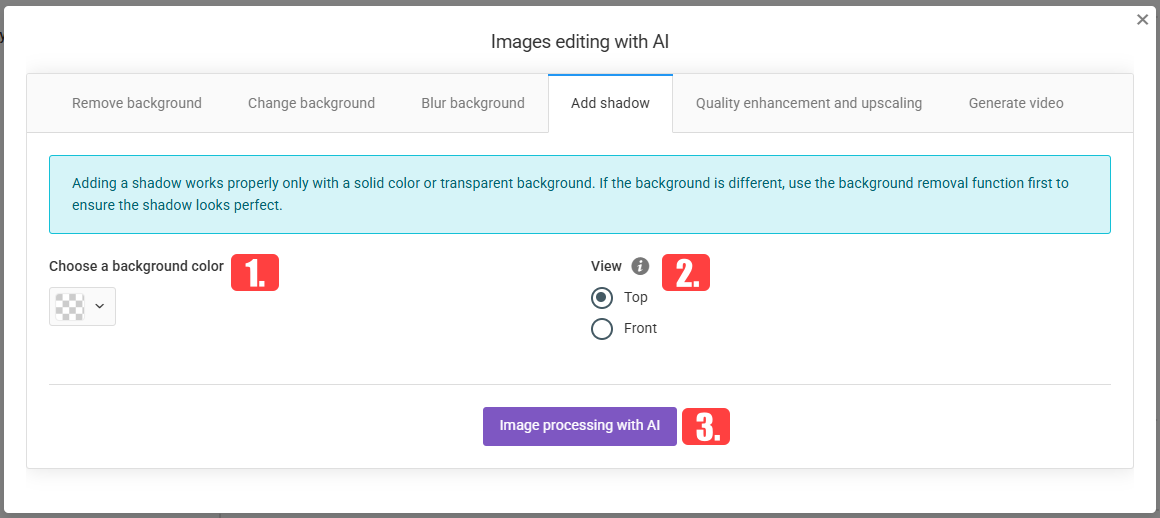The image size is (1160, 518).
Task: Expand the background color dropdown arrow
Action: pos(100,306)
